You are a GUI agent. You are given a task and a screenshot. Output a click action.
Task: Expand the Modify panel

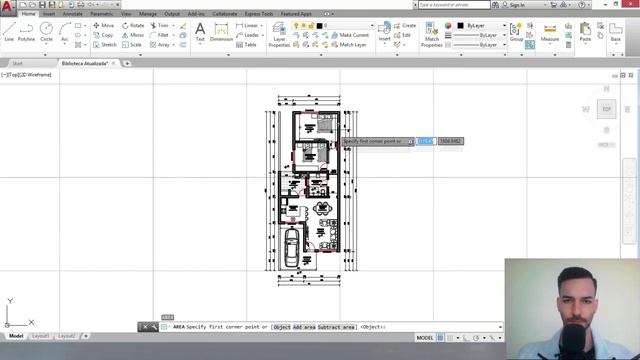[x=140, y=54]
